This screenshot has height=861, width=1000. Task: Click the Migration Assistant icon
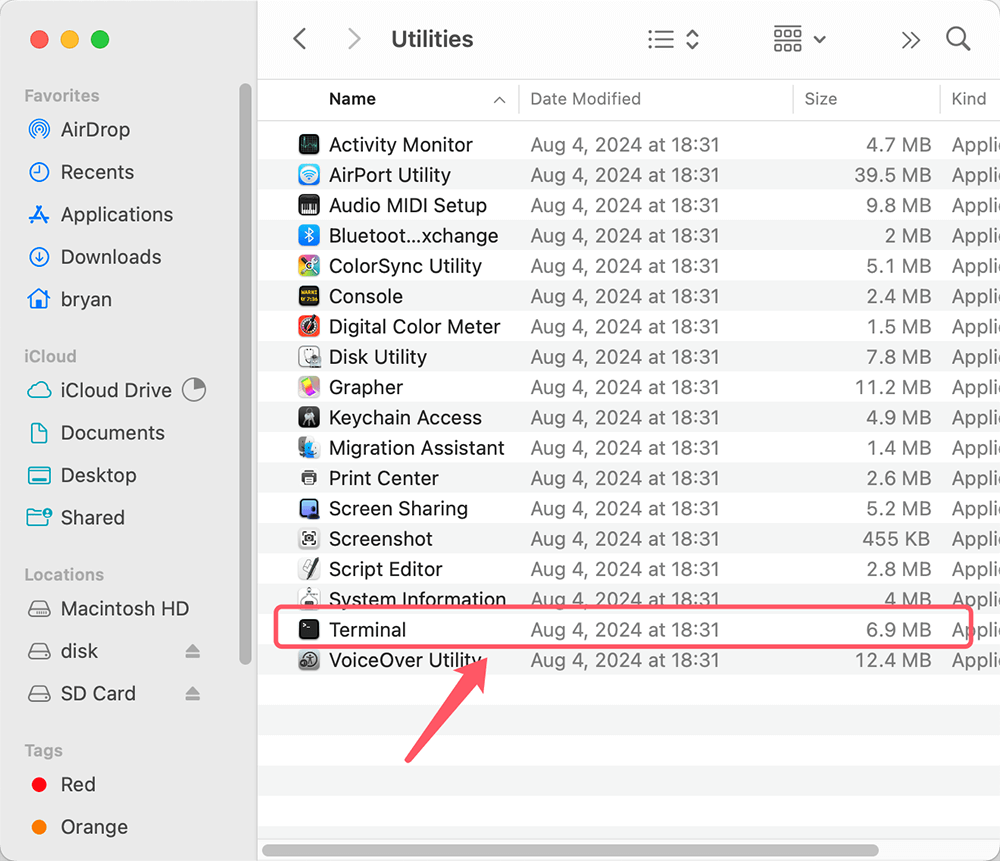[x=309, y=448]
